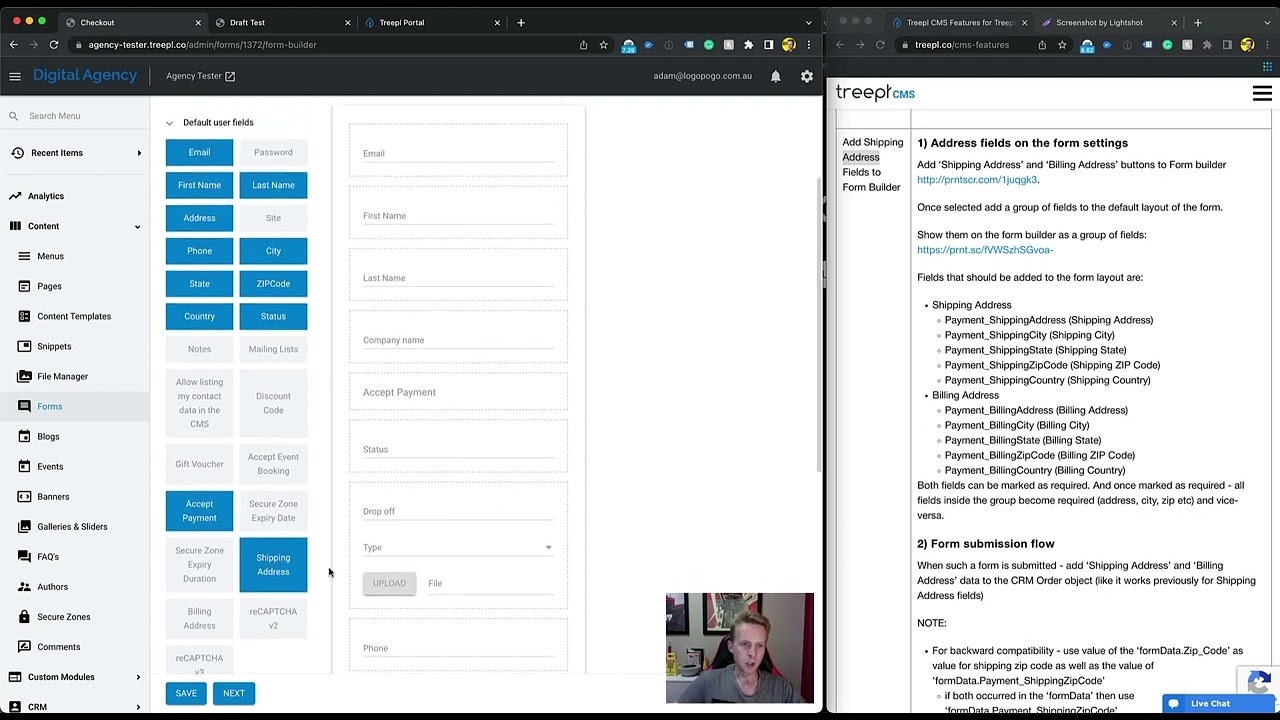The width and height of the screenshot is (1280, 720).
Task: Go back in left browser window
Action: [x=13, y=44]
